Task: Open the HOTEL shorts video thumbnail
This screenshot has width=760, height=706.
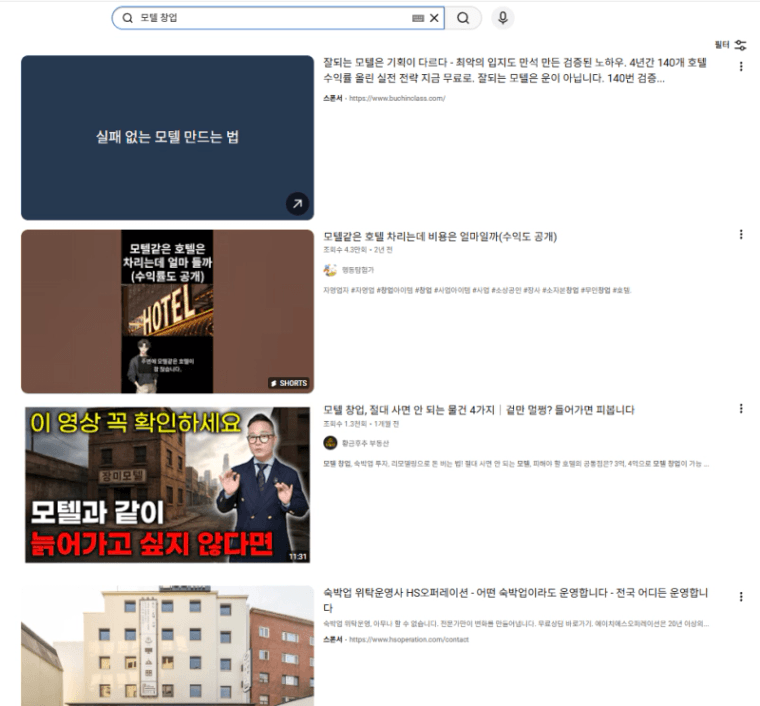Action: (167, 311)
